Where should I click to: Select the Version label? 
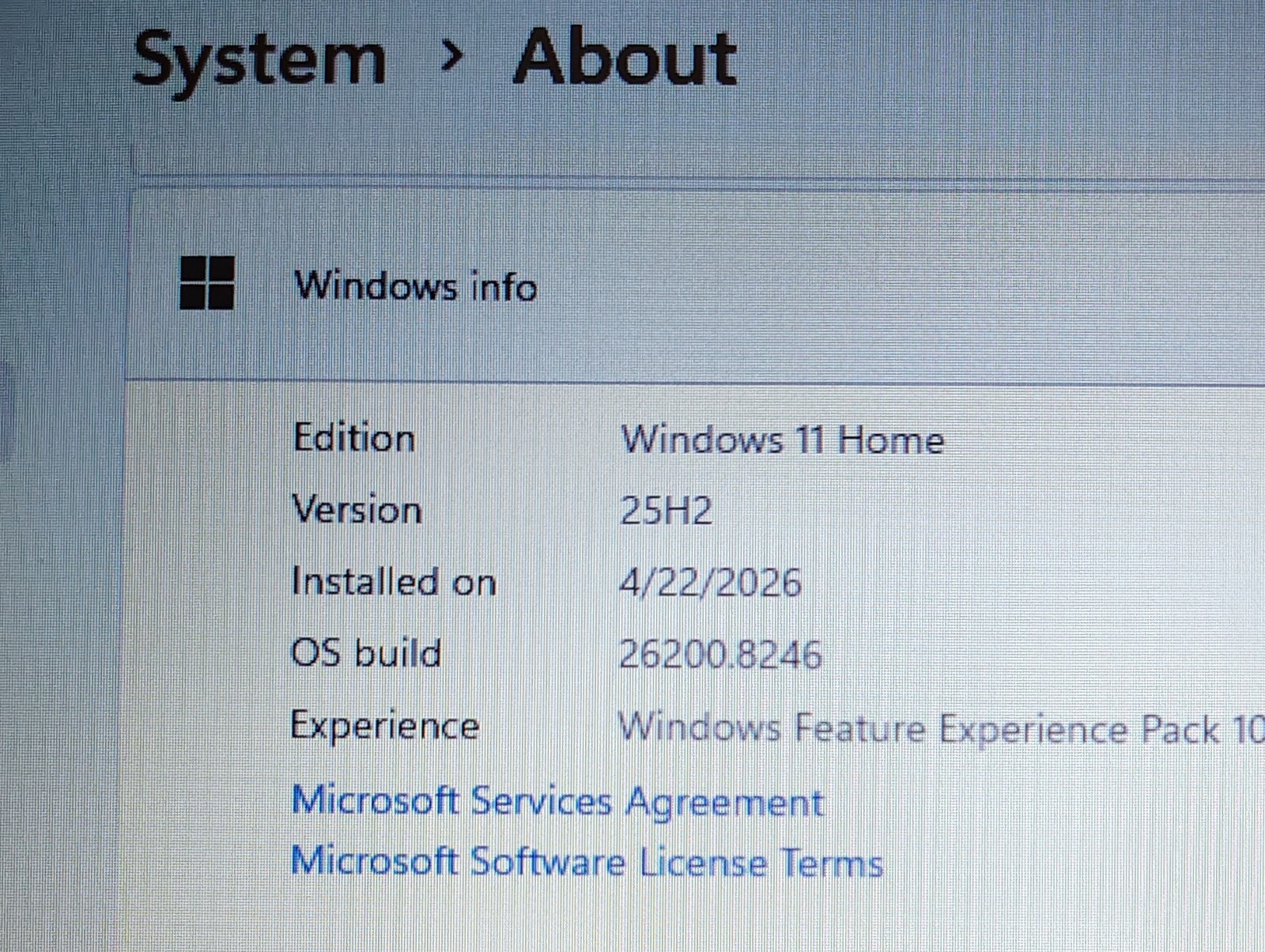pyautogui.click(x=357, y=510)
